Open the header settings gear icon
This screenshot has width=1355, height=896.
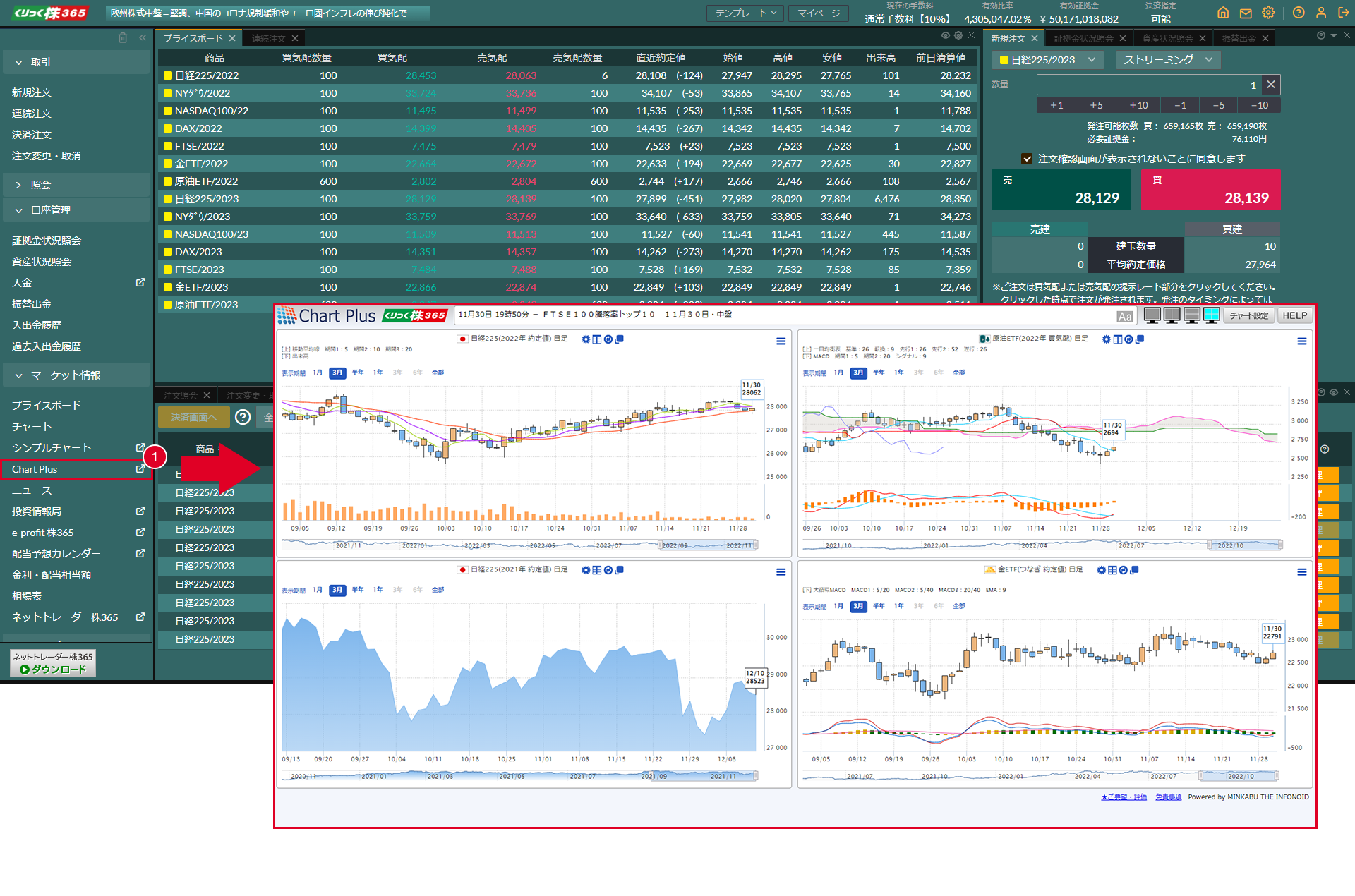(1268, 13)
